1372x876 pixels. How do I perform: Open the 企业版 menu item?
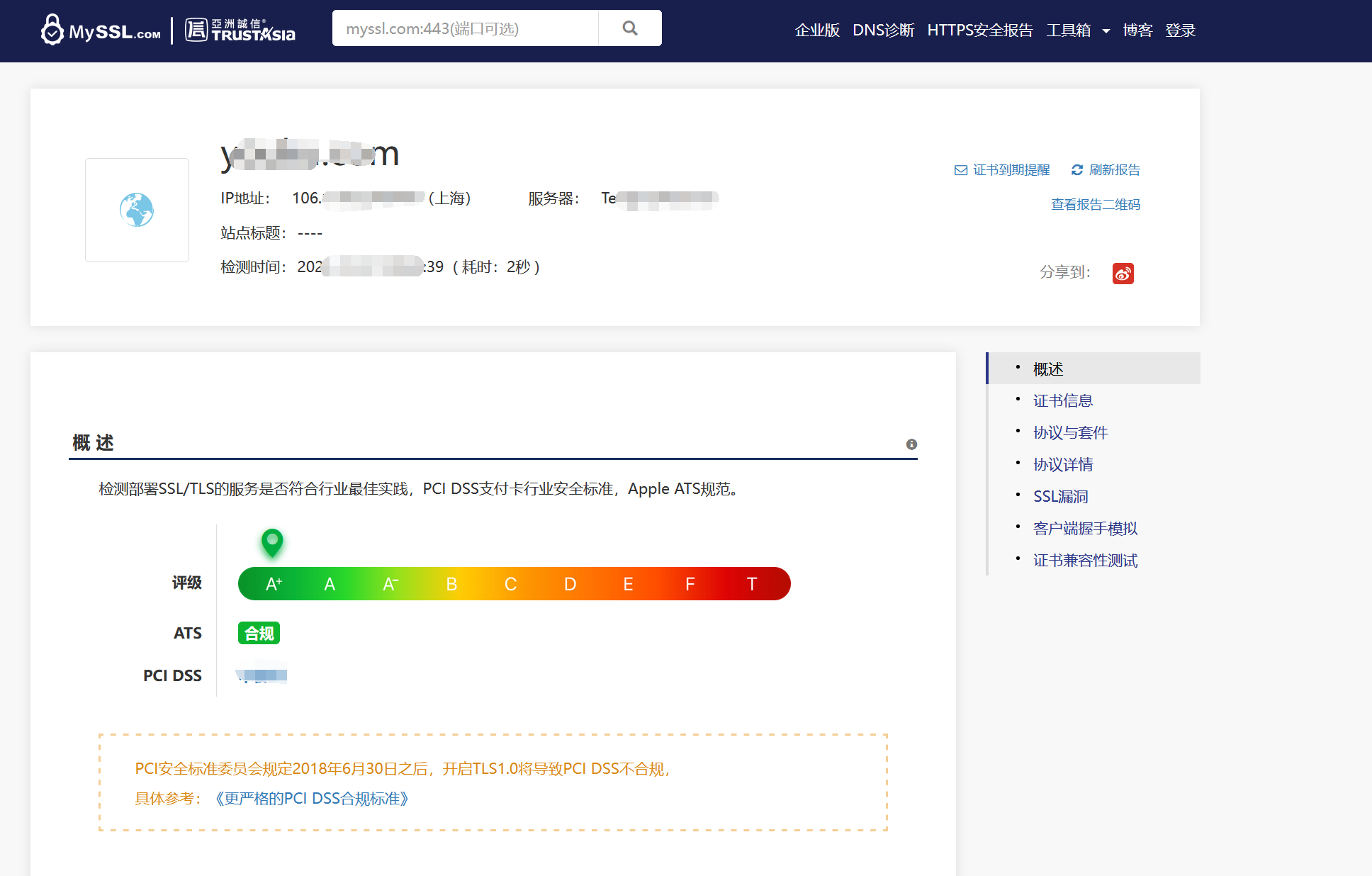coord(817,30)
